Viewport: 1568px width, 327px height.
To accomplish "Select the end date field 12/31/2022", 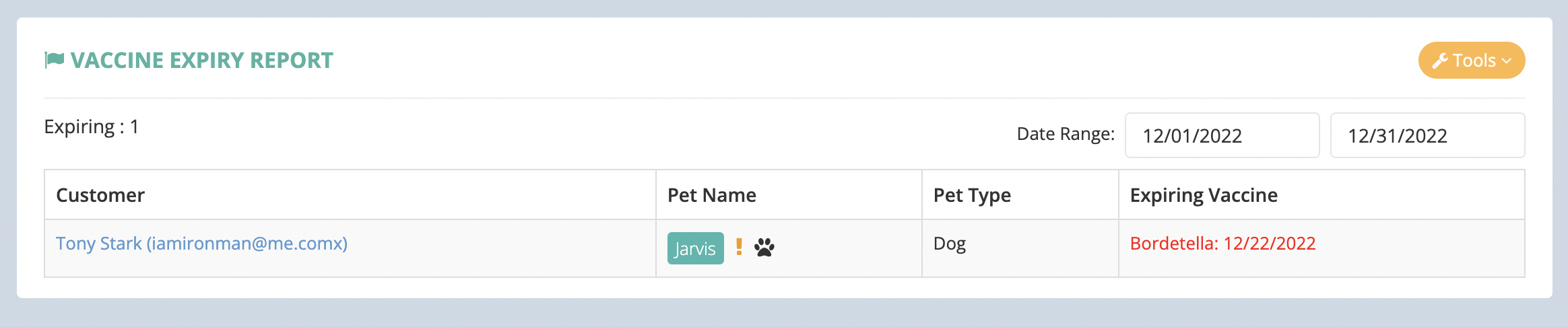I will (1427, 135).
